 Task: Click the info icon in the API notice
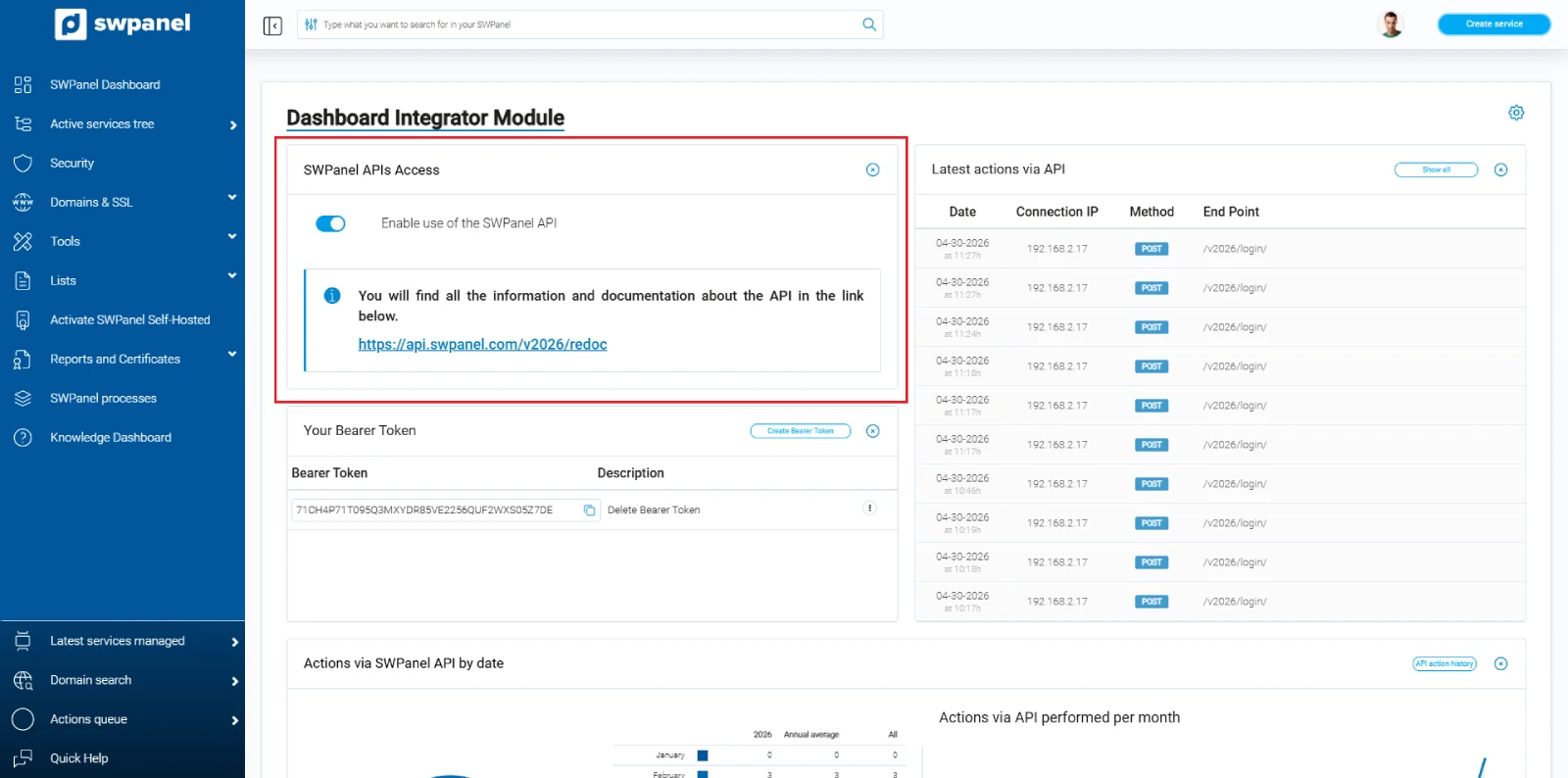pos(332,295)
